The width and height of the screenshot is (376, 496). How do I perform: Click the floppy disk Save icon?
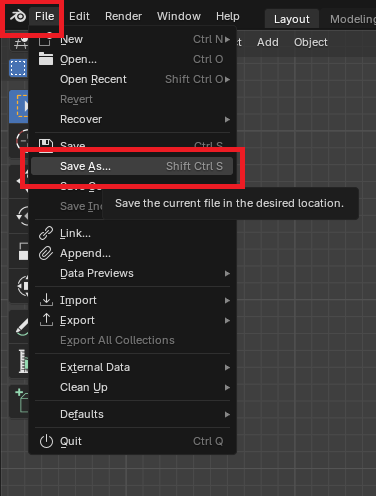click(46, 146)
